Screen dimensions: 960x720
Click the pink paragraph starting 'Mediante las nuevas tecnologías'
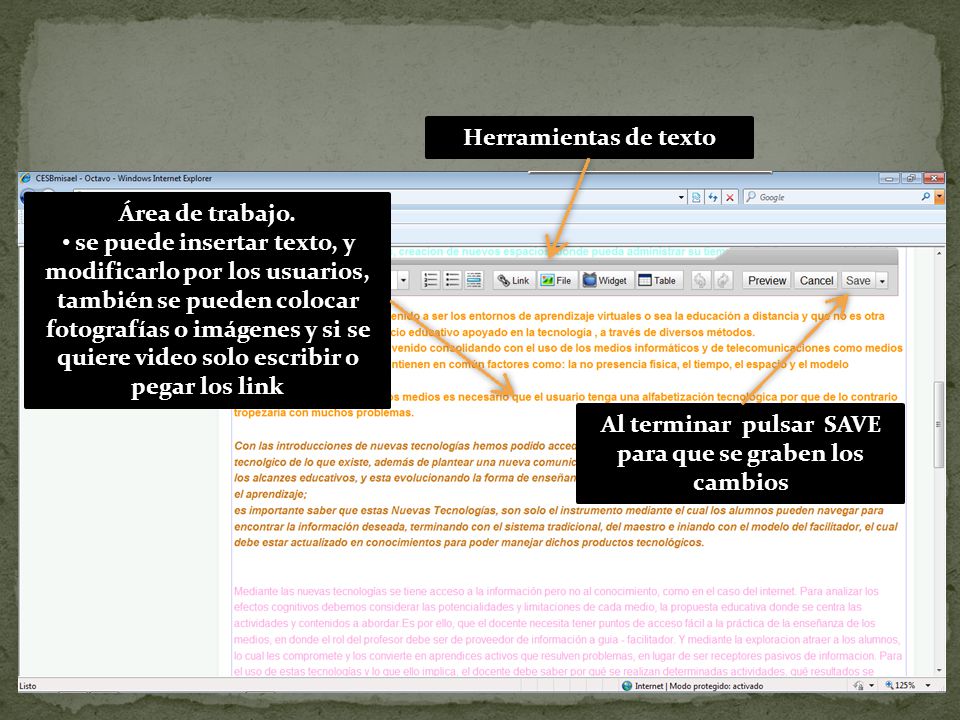tap(568, 631)
